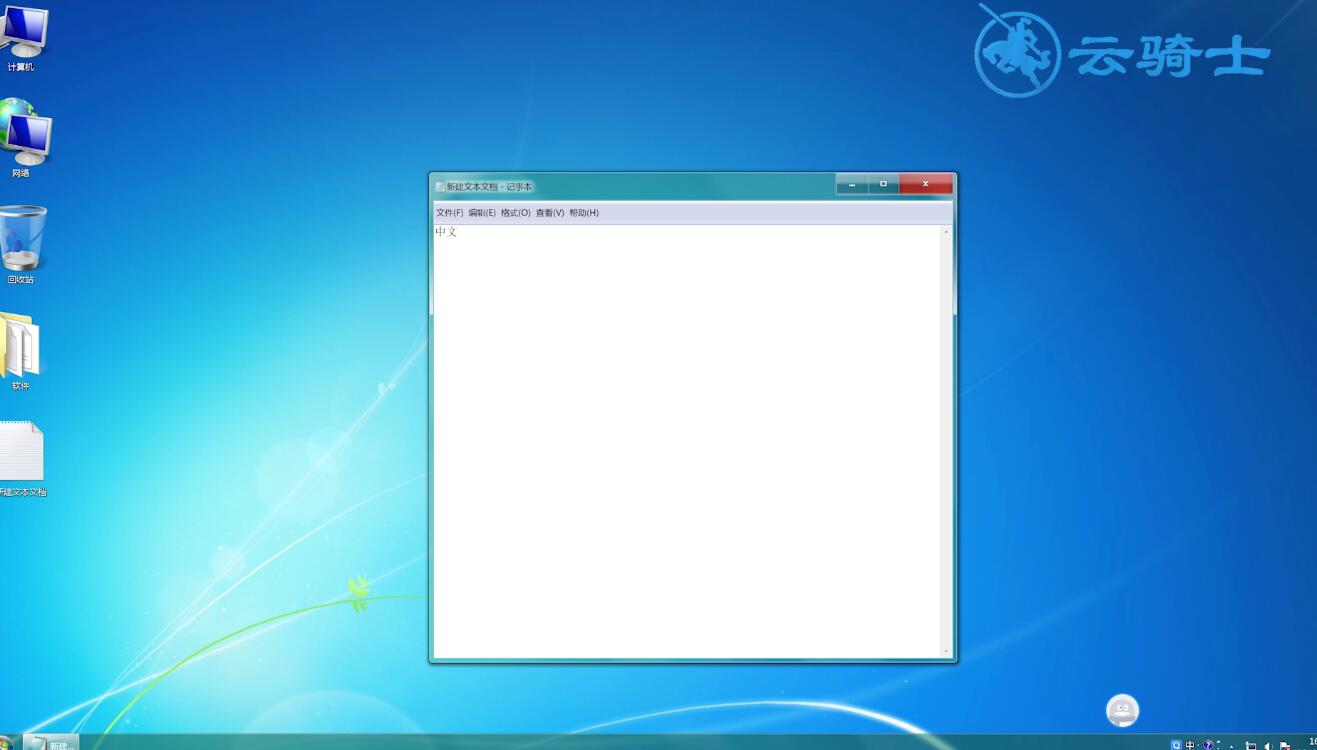The image size is (1317, 750).
Task: Open the 编辑(E) menu
Action: coord(482,213)
